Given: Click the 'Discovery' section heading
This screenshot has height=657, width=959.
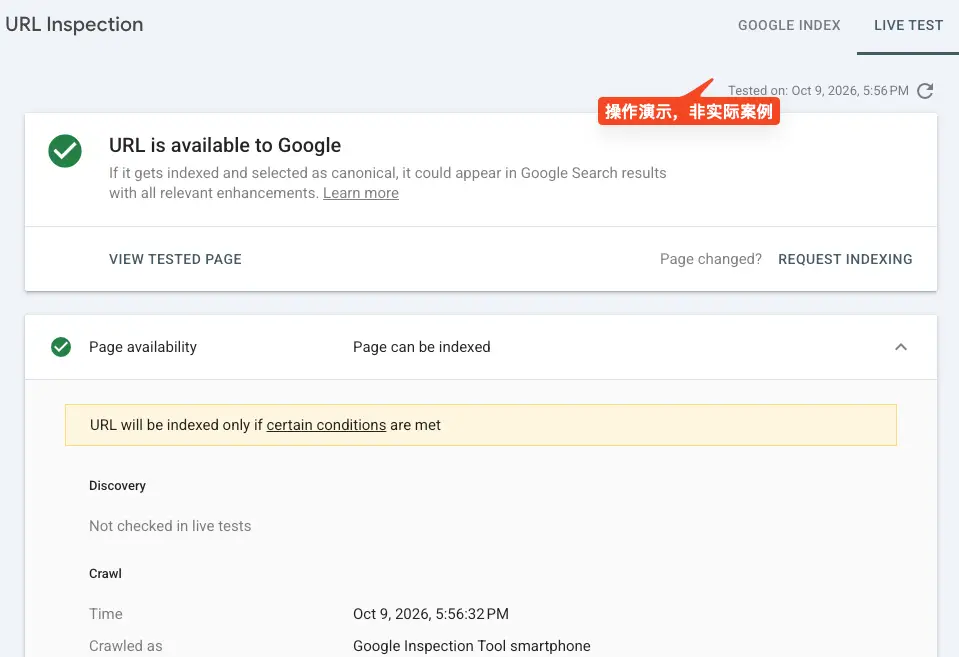Looking at the screenshot, I should pos(117,486).
